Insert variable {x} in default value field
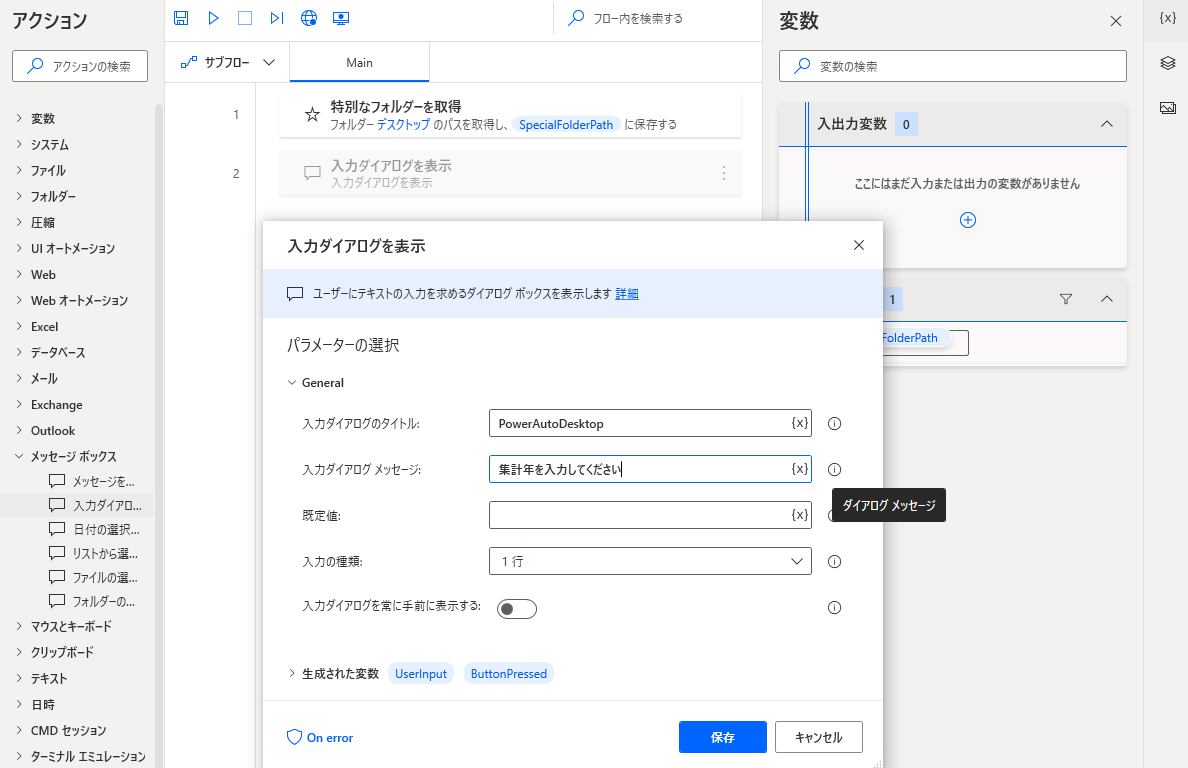The image size is (1188, 768). point(799,515)
